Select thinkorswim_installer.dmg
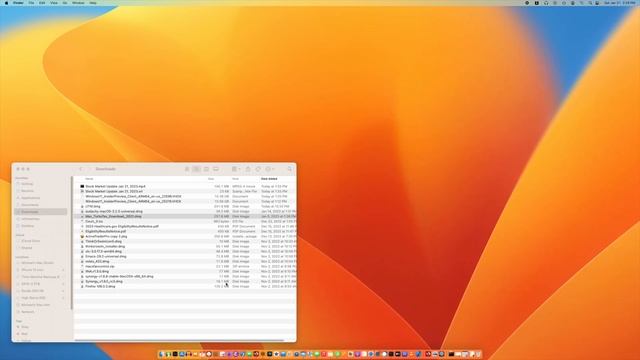Viewport: 640px width, 360px height. pyautogui.click(x=105, y=247)
